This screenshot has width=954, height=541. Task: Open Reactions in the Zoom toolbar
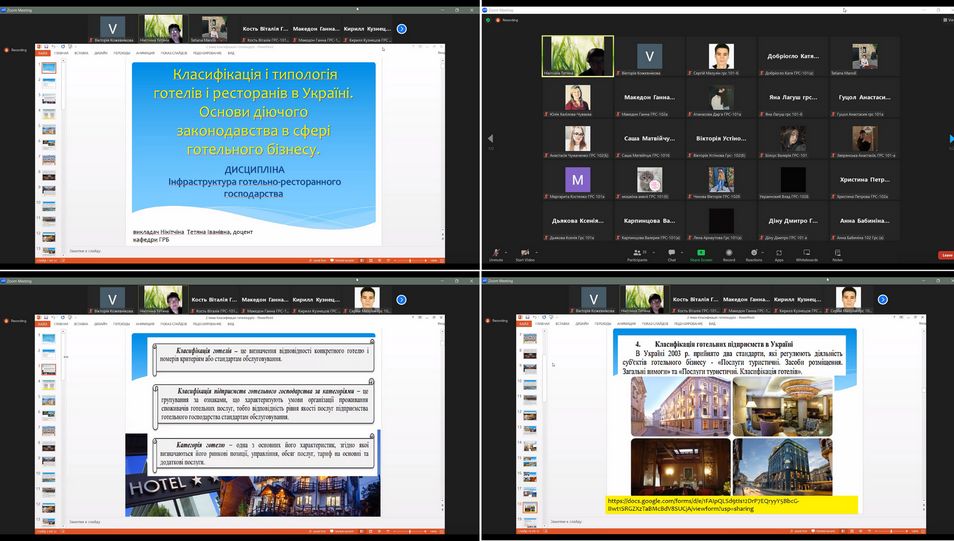tap(754, 254)
